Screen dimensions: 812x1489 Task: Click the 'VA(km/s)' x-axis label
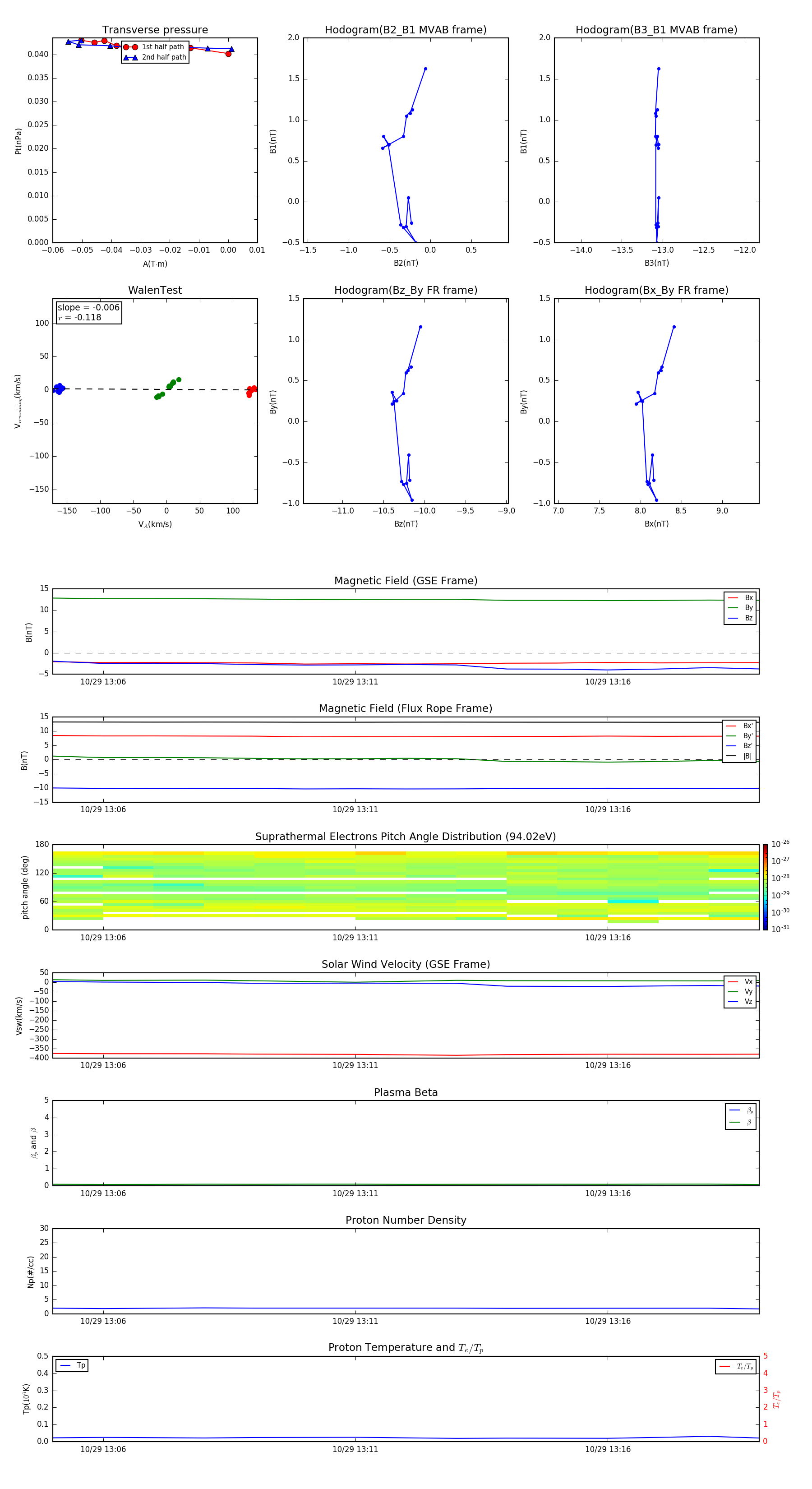pos(155,524)
